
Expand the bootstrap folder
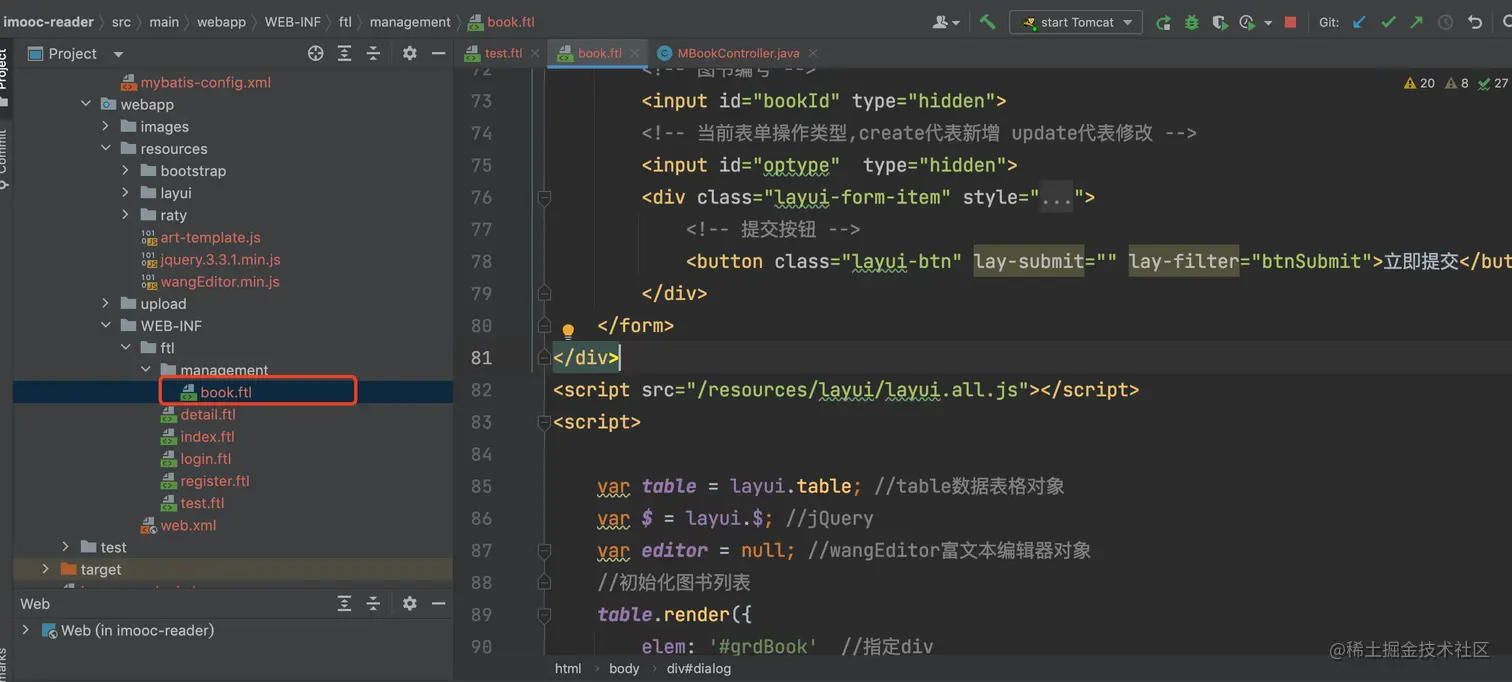click(126, 171)
